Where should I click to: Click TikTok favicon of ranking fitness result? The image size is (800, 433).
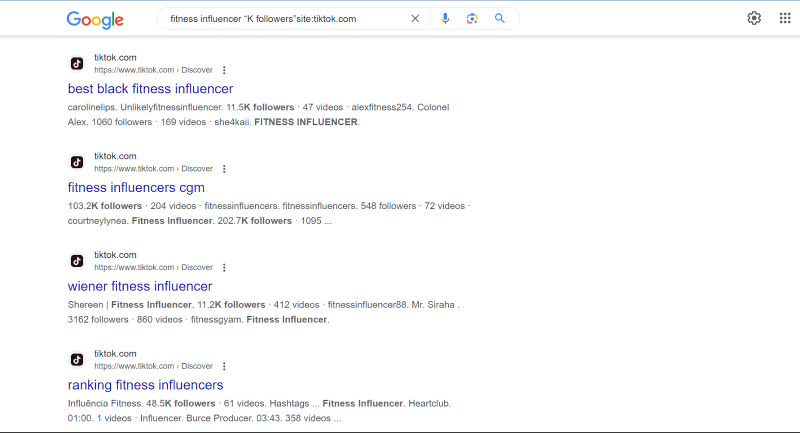(77, 360)
